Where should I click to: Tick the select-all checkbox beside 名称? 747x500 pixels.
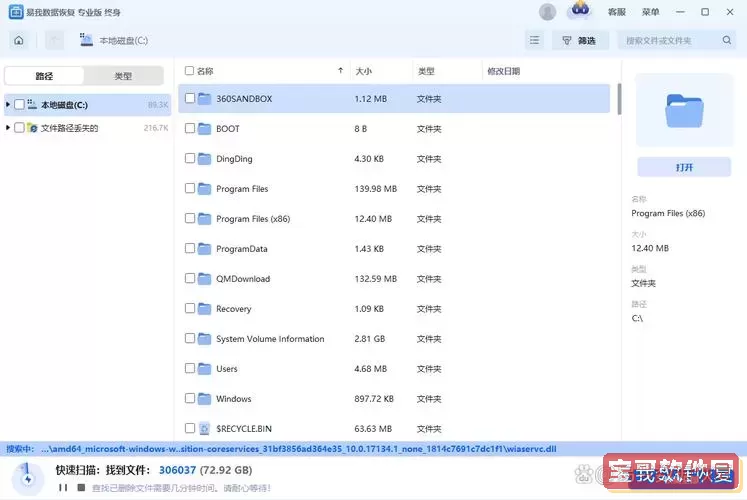190,70
